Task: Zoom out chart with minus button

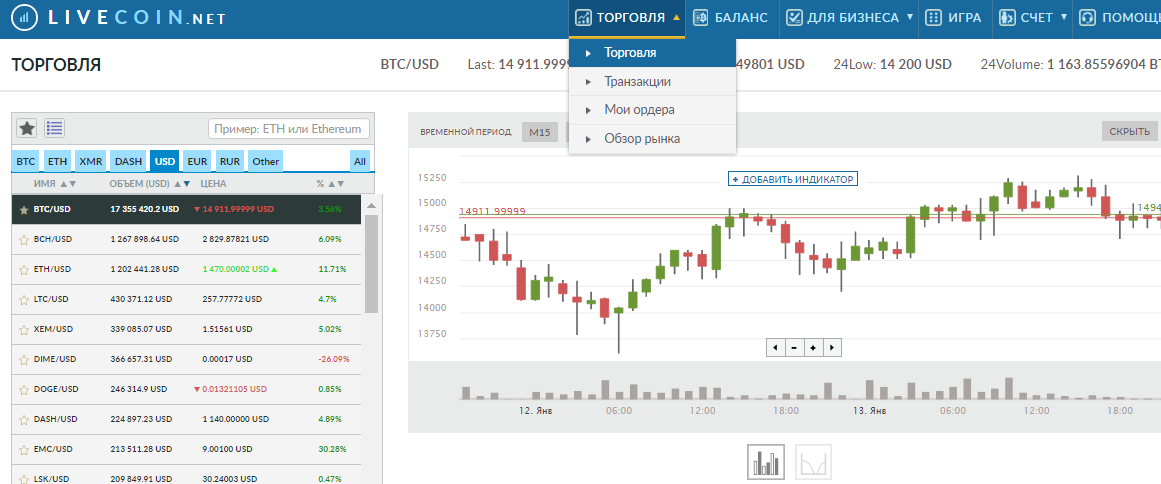Action: (x=793, y=347)
